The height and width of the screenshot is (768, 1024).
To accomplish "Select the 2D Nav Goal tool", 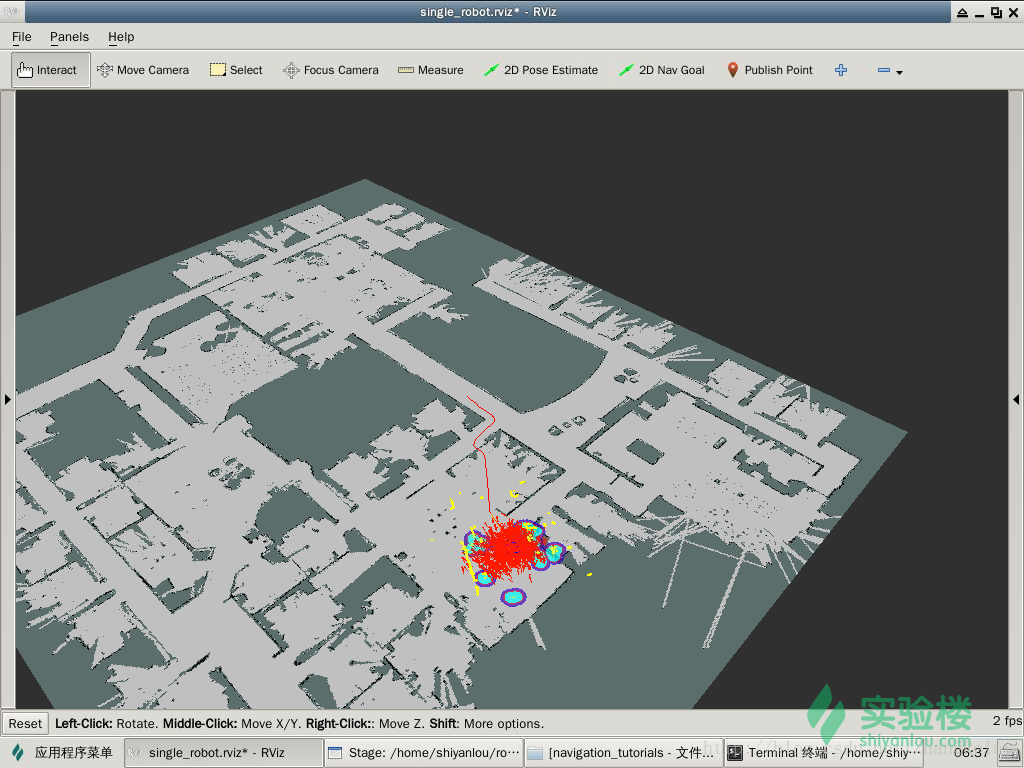I will point(662,70).
